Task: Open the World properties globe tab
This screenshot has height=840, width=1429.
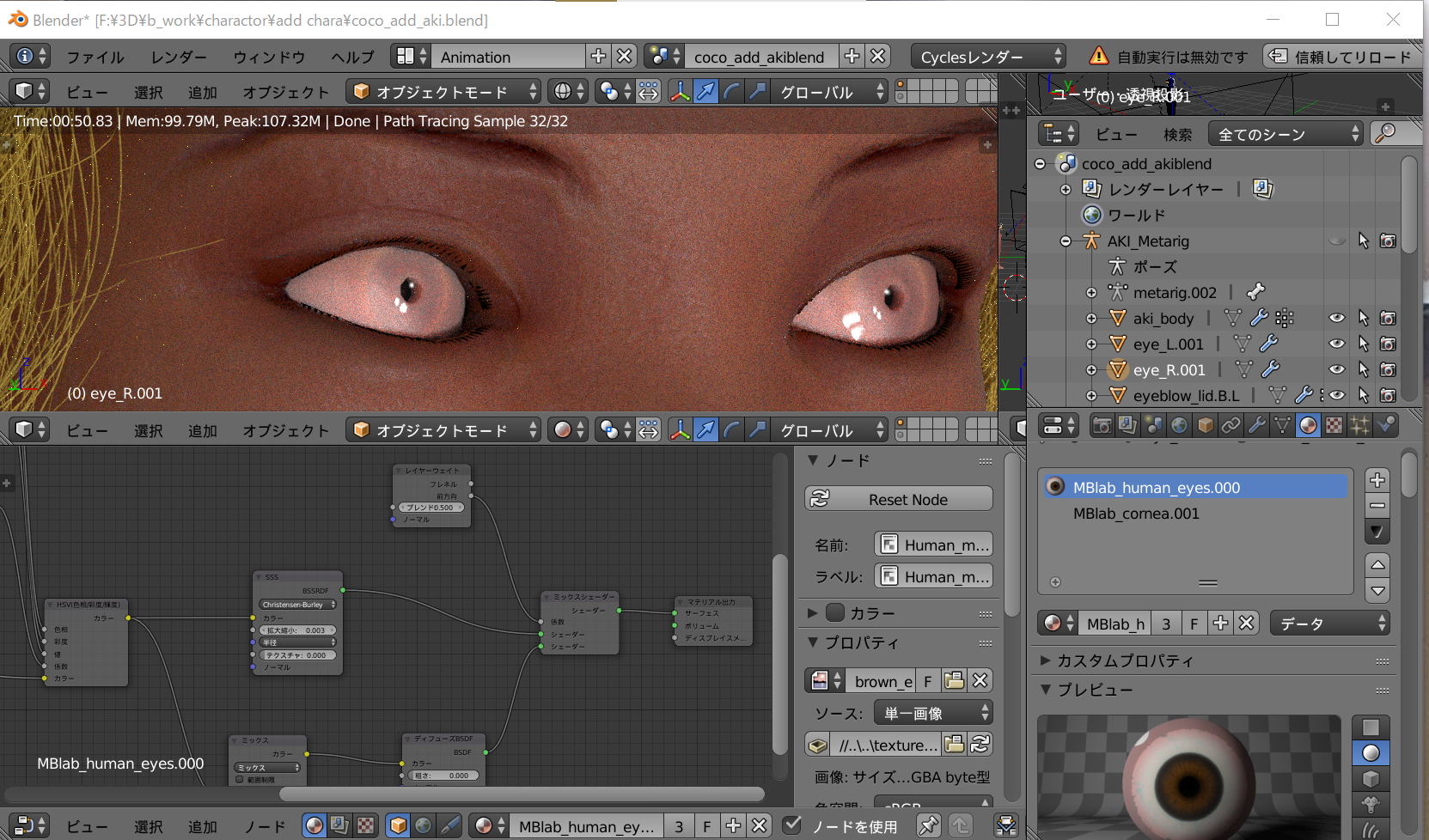Action: pos(1179,425)
